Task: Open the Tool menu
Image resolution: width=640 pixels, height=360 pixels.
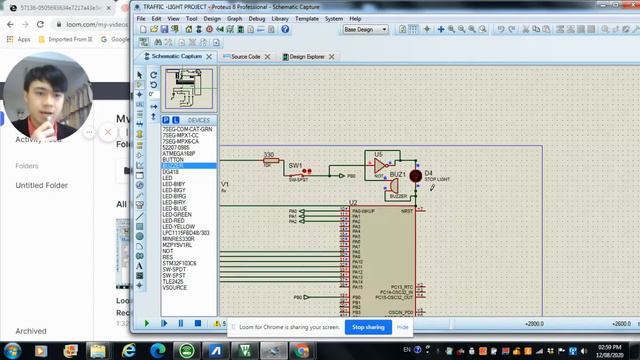Action: pos(191,19)
